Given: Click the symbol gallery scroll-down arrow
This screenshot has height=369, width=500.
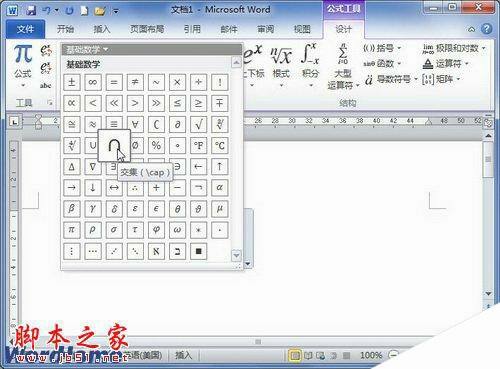Looking at the screenshot, I should [x=236, y=256].
